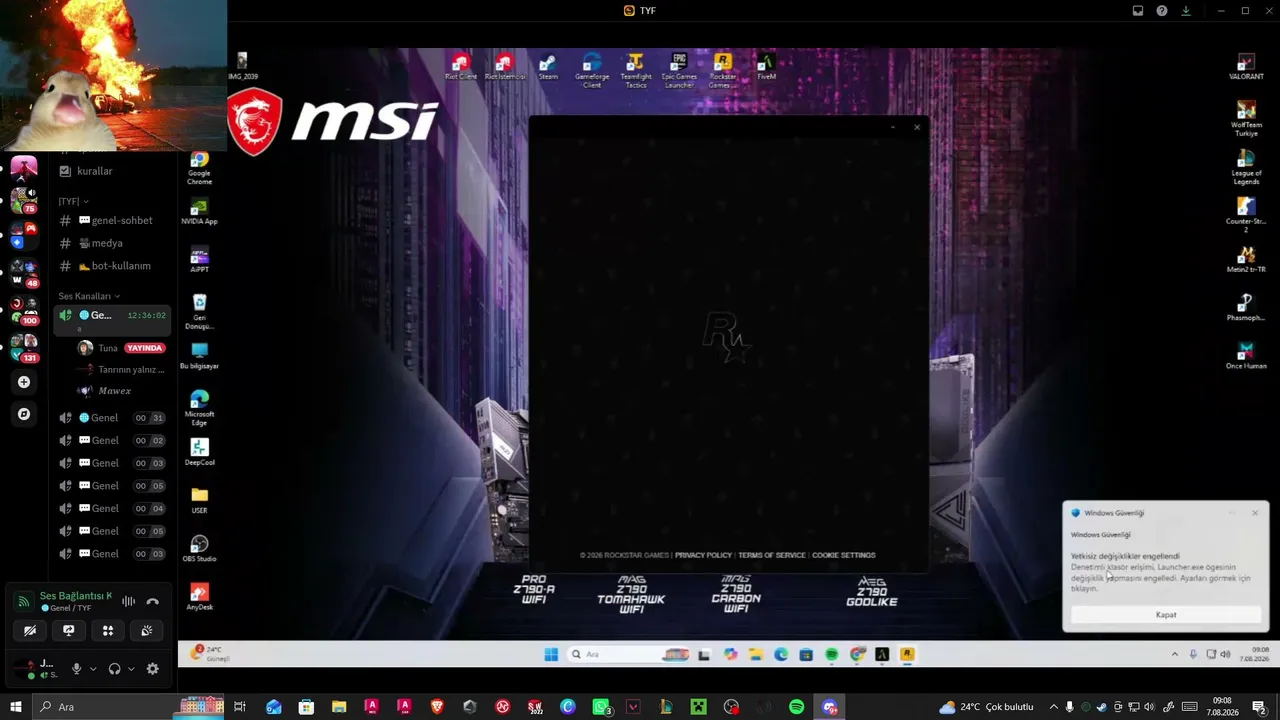Image resolution: width=1280 pixels, height=720 pixels.
Task: Click Mawex in the voice channel
Action: pos(120,391)
